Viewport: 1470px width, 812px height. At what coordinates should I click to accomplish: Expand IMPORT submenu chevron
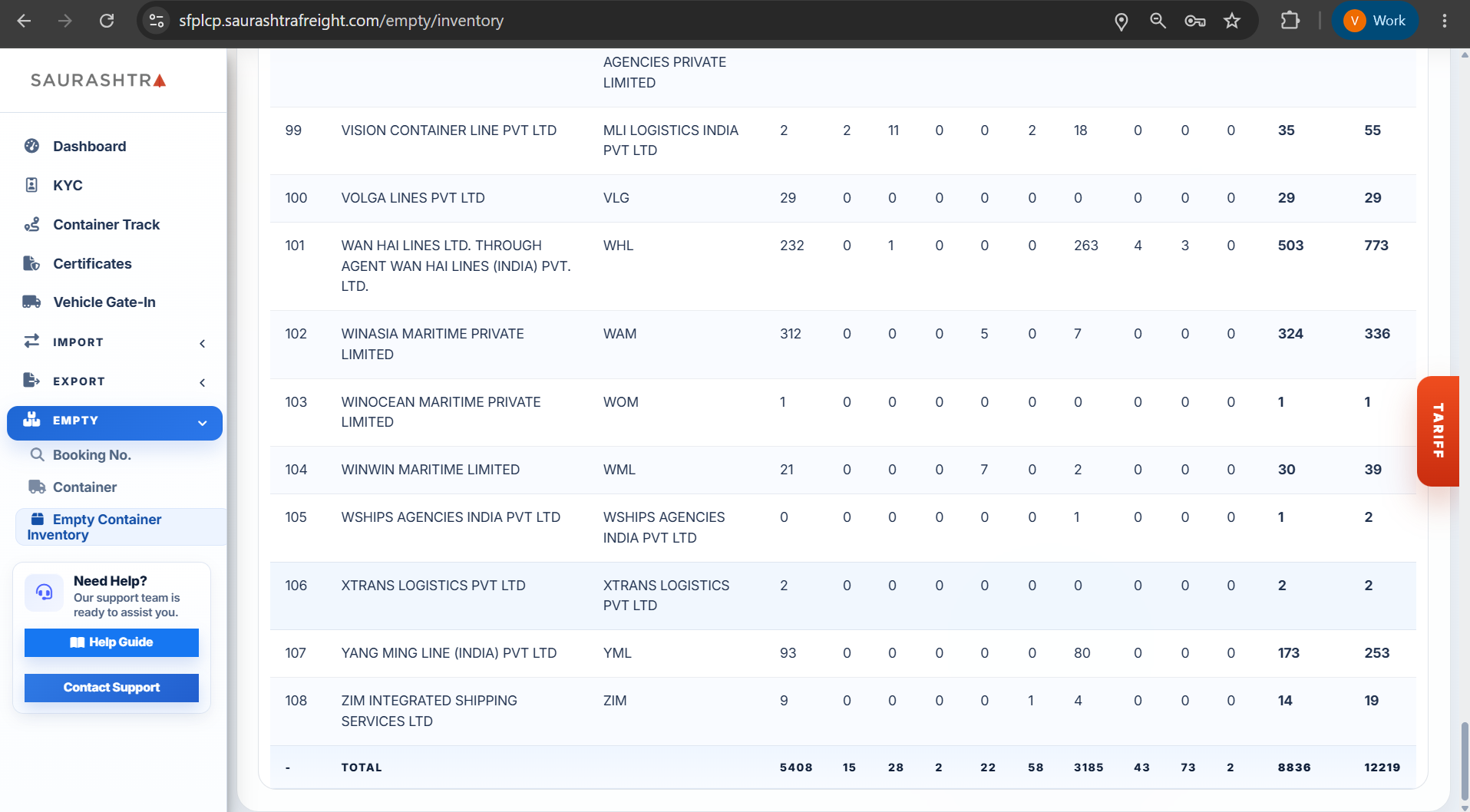coord(203,344)
